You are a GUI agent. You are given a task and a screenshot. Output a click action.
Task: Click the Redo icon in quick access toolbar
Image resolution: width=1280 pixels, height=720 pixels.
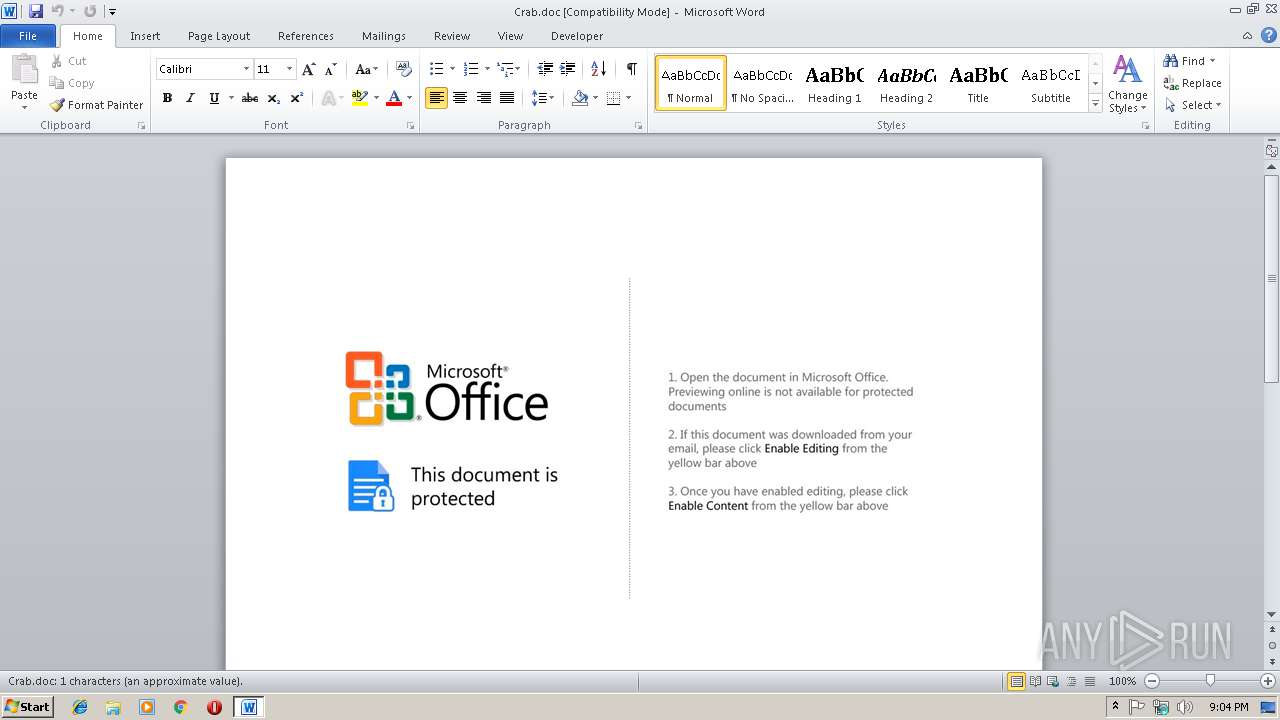(90, 11)
